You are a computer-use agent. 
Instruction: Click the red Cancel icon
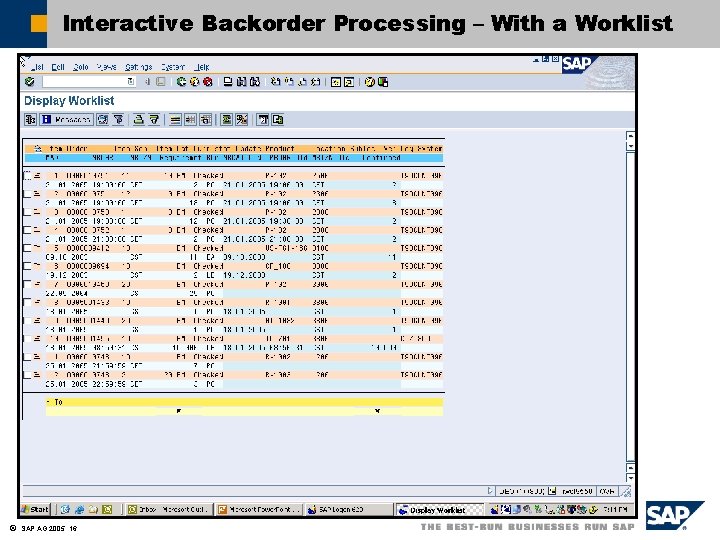(208, 82)
